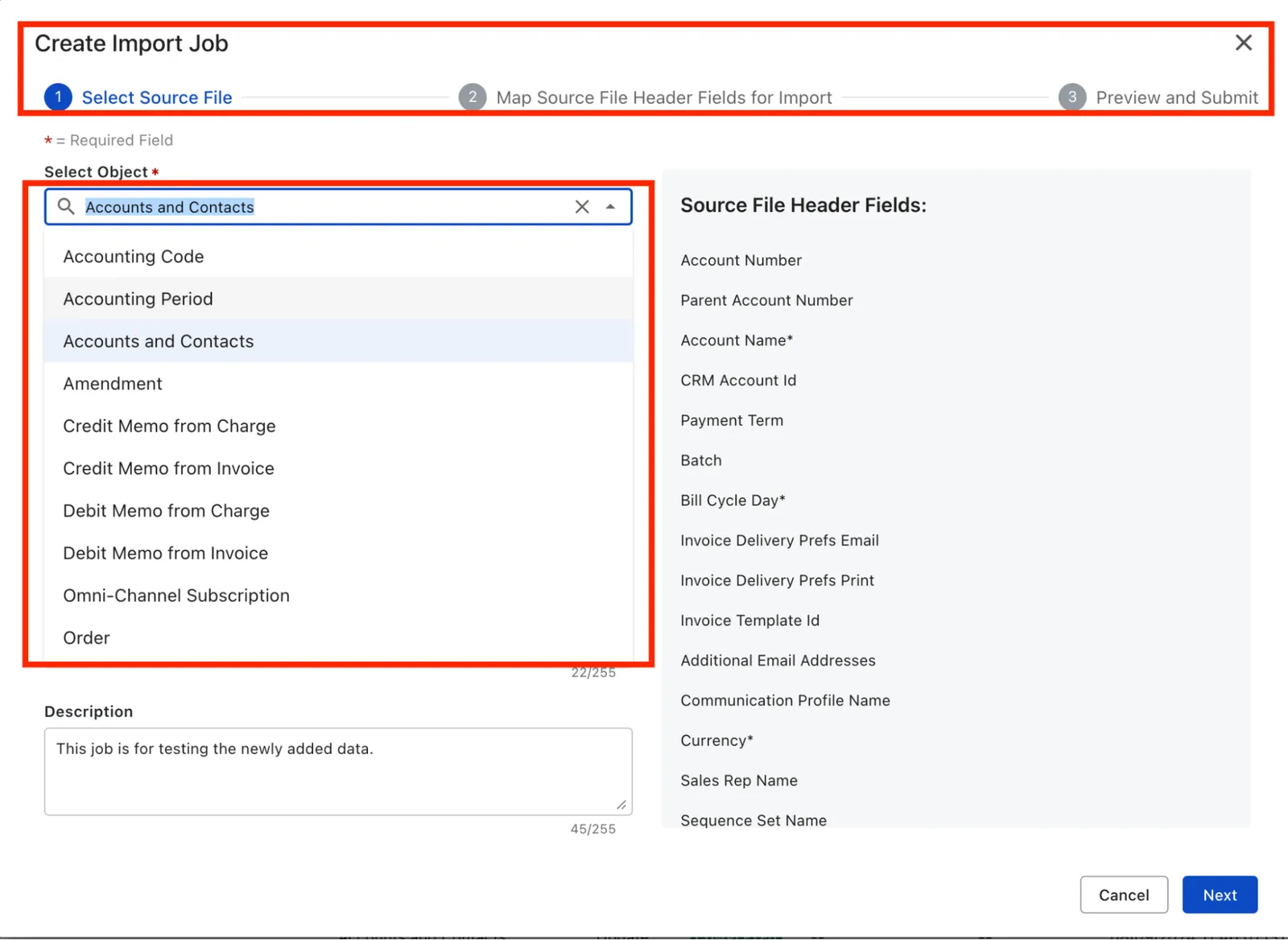The height and width of the screenshot is (940, 1288).
Task: Click the Account Name* header field
Action: coord(737,340)
